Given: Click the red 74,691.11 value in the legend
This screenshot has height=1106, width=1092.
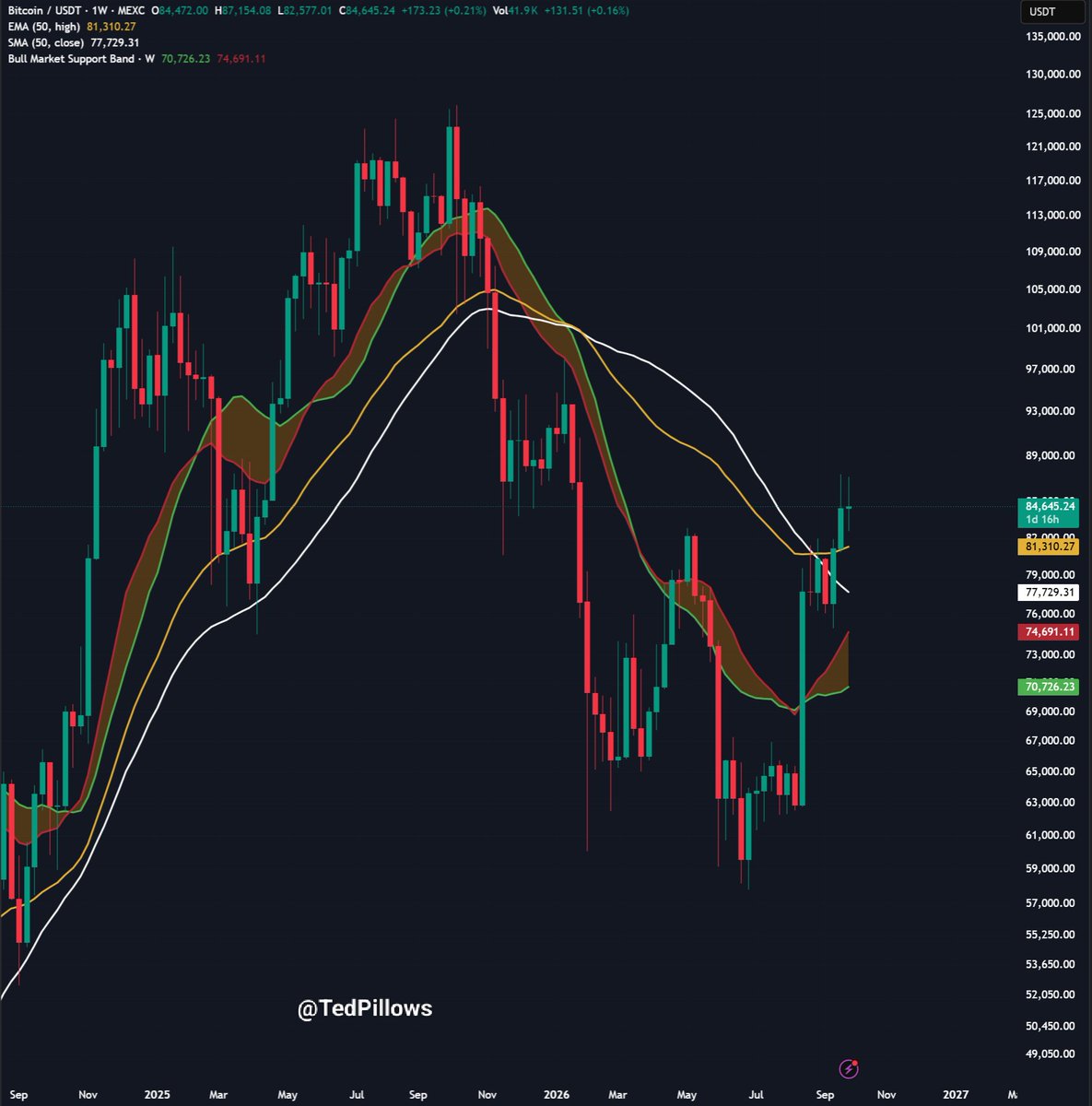Looking at the screenshot, I should coord(241,58).
